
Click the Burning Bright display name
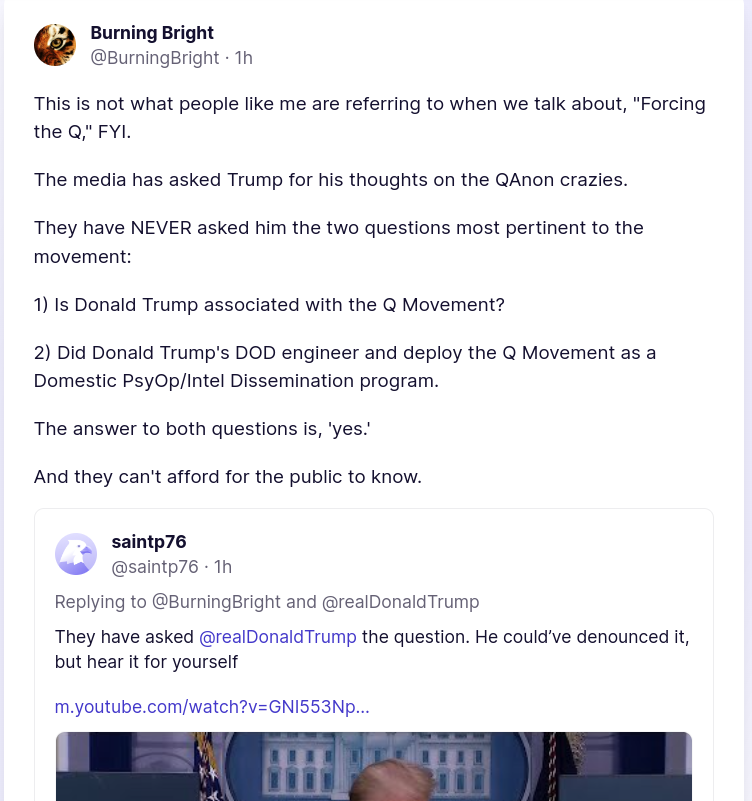point(152,33)
